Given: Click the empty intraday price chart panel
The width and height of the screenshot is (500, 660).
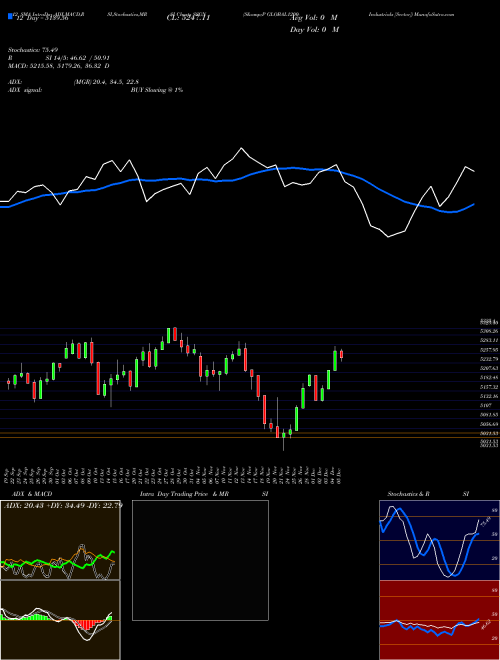Looking at the screenshot, I should coord(200,560).
